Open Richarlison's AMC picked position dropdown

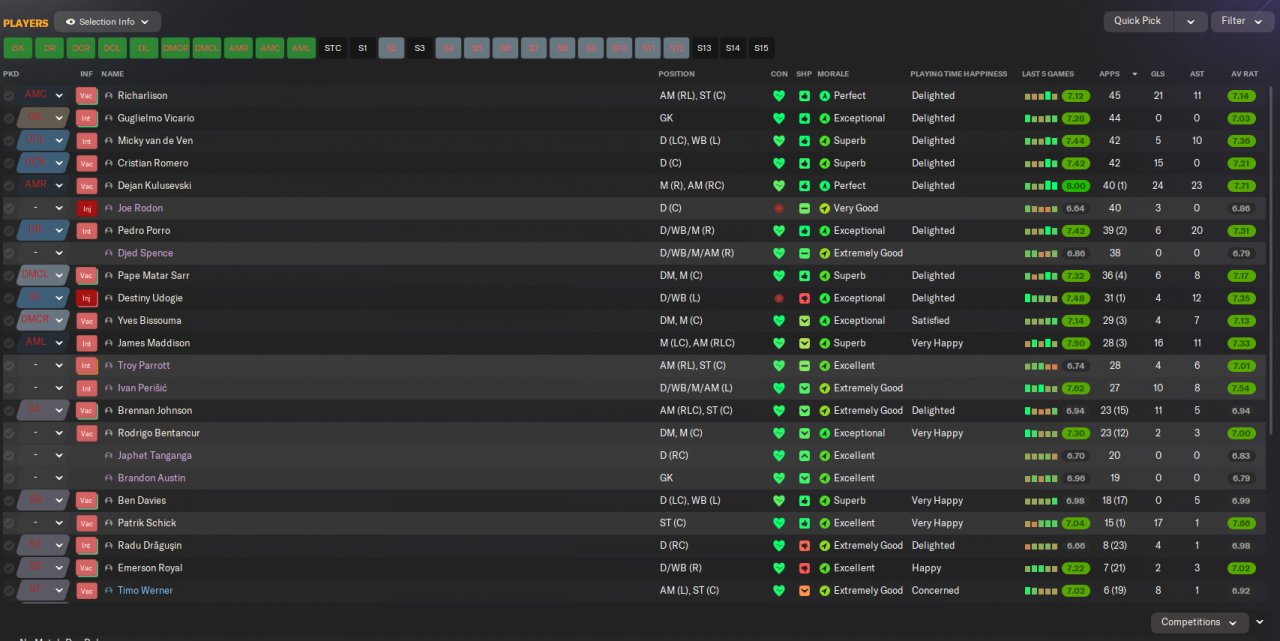click(x=44, y=96)
